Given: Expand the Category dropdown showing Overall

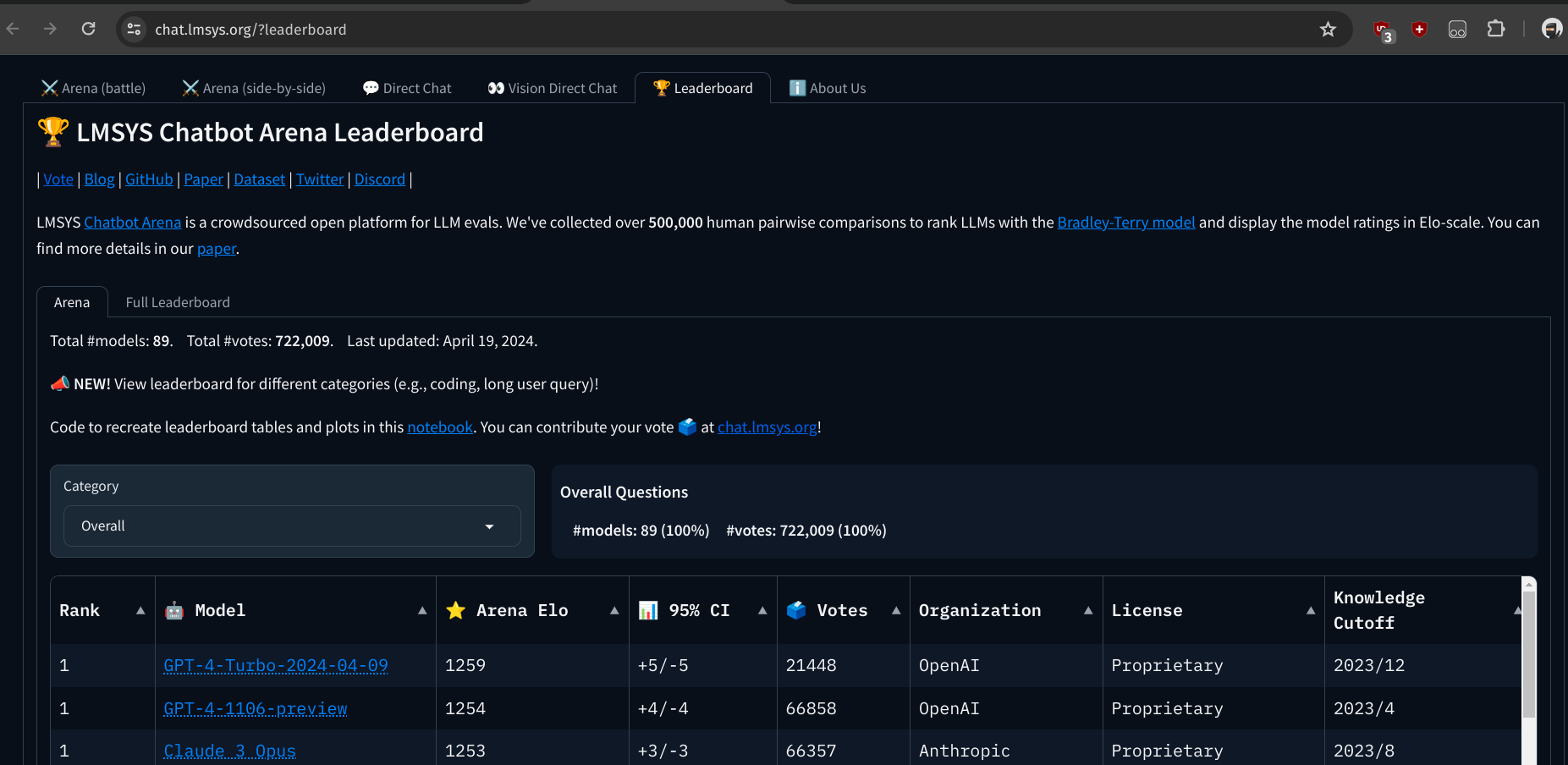Looking at the screenshot, I should click(x=292, y=526).
